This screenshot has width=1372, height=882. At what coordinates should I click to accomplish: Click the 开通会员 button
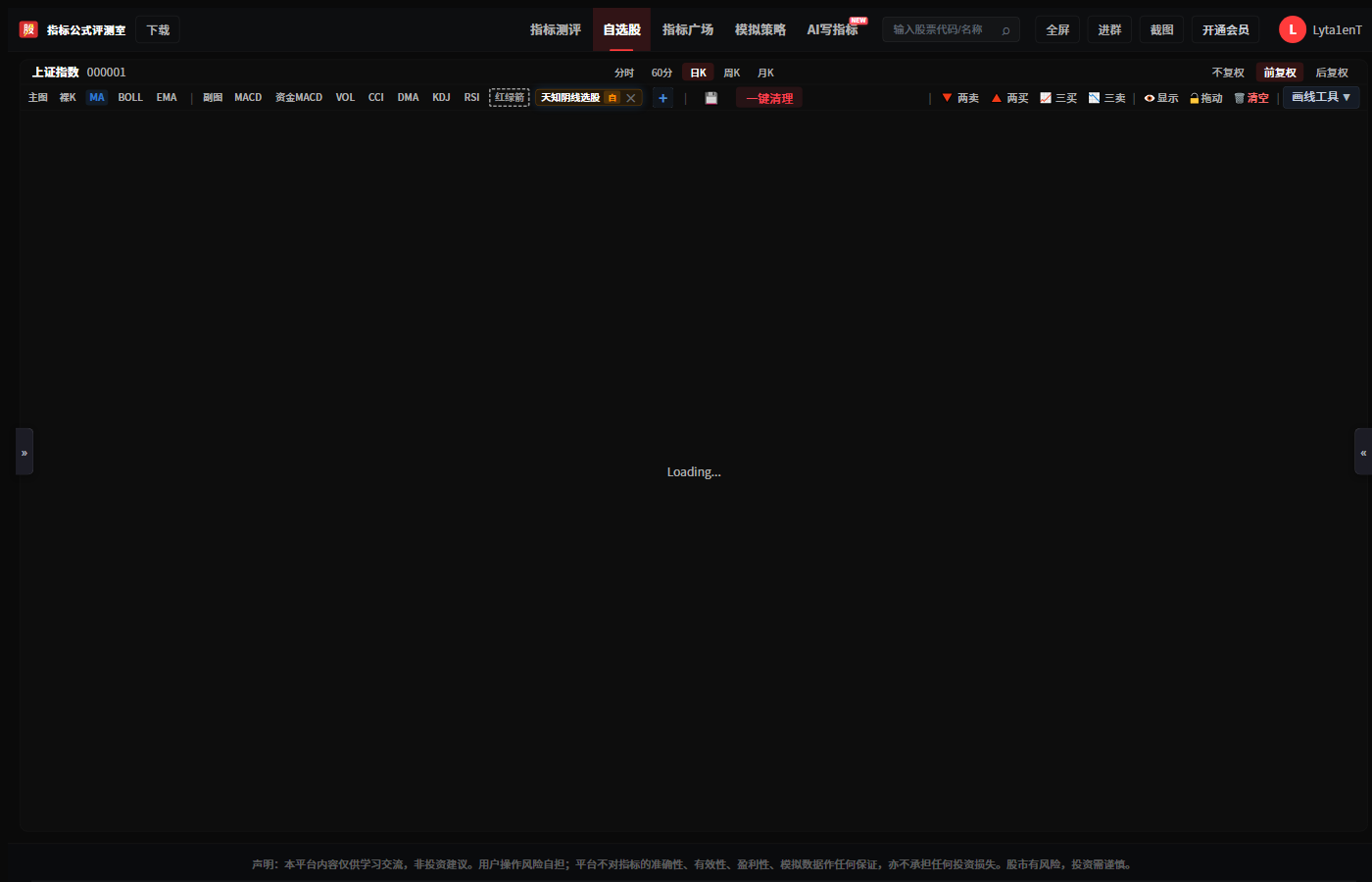(1226, 29)
